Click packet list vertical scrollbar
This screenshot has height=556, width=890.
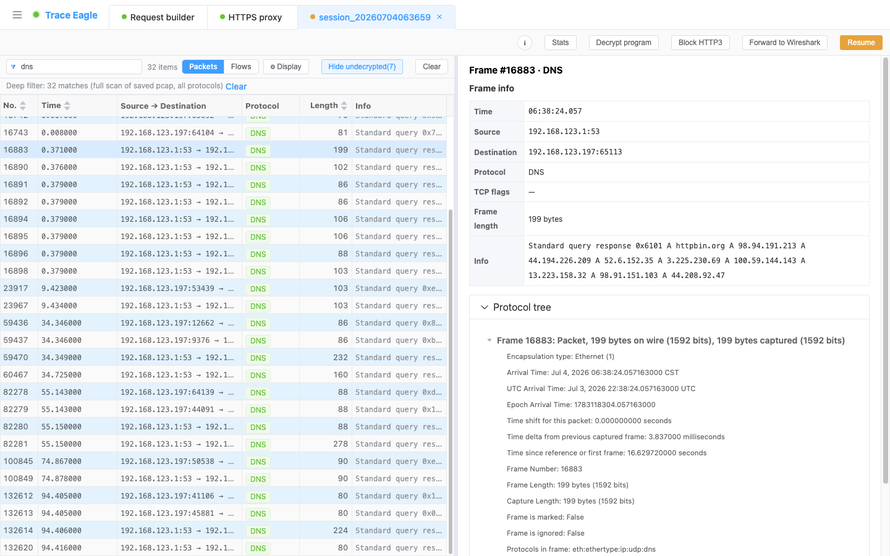451,381
